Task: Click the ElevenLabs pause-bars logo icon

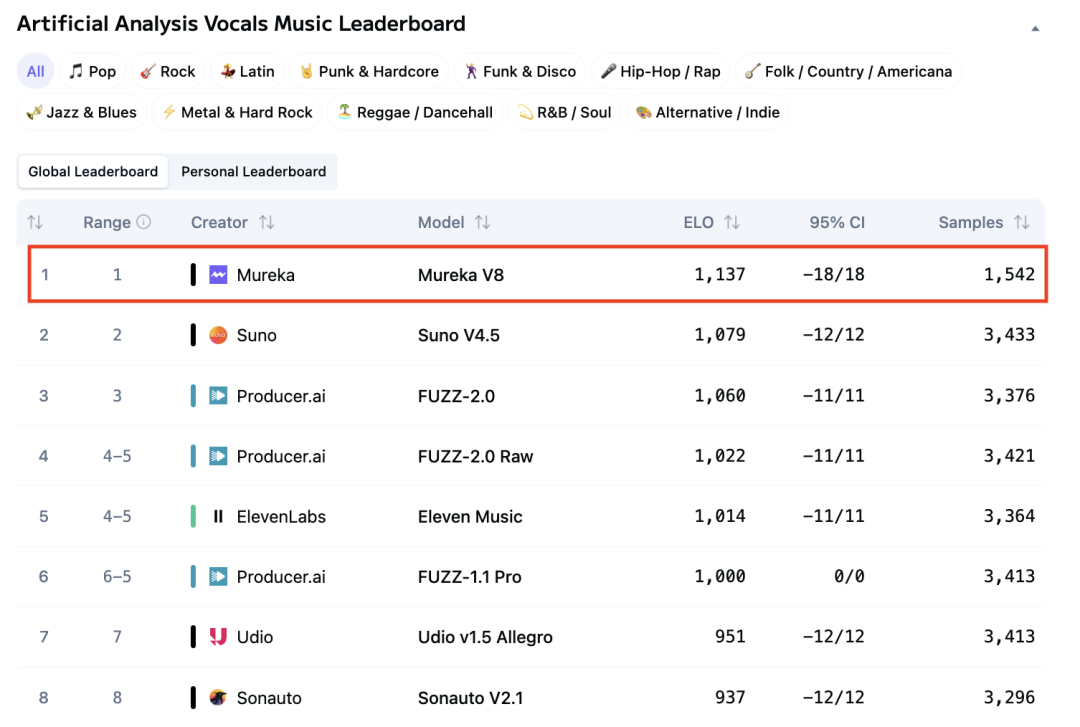Action: (x=218, y=517)
